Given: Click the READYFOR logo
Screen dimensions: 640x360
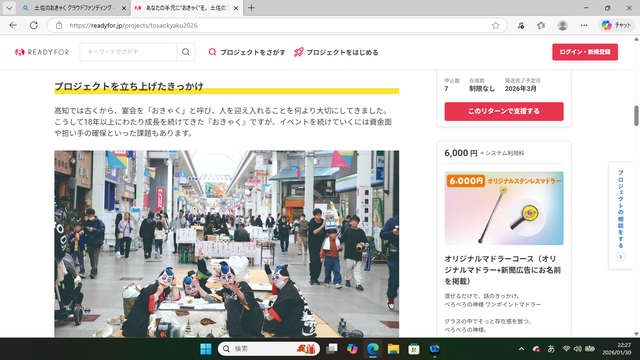Looking at the screenshot, I should (x=42, y=52).
